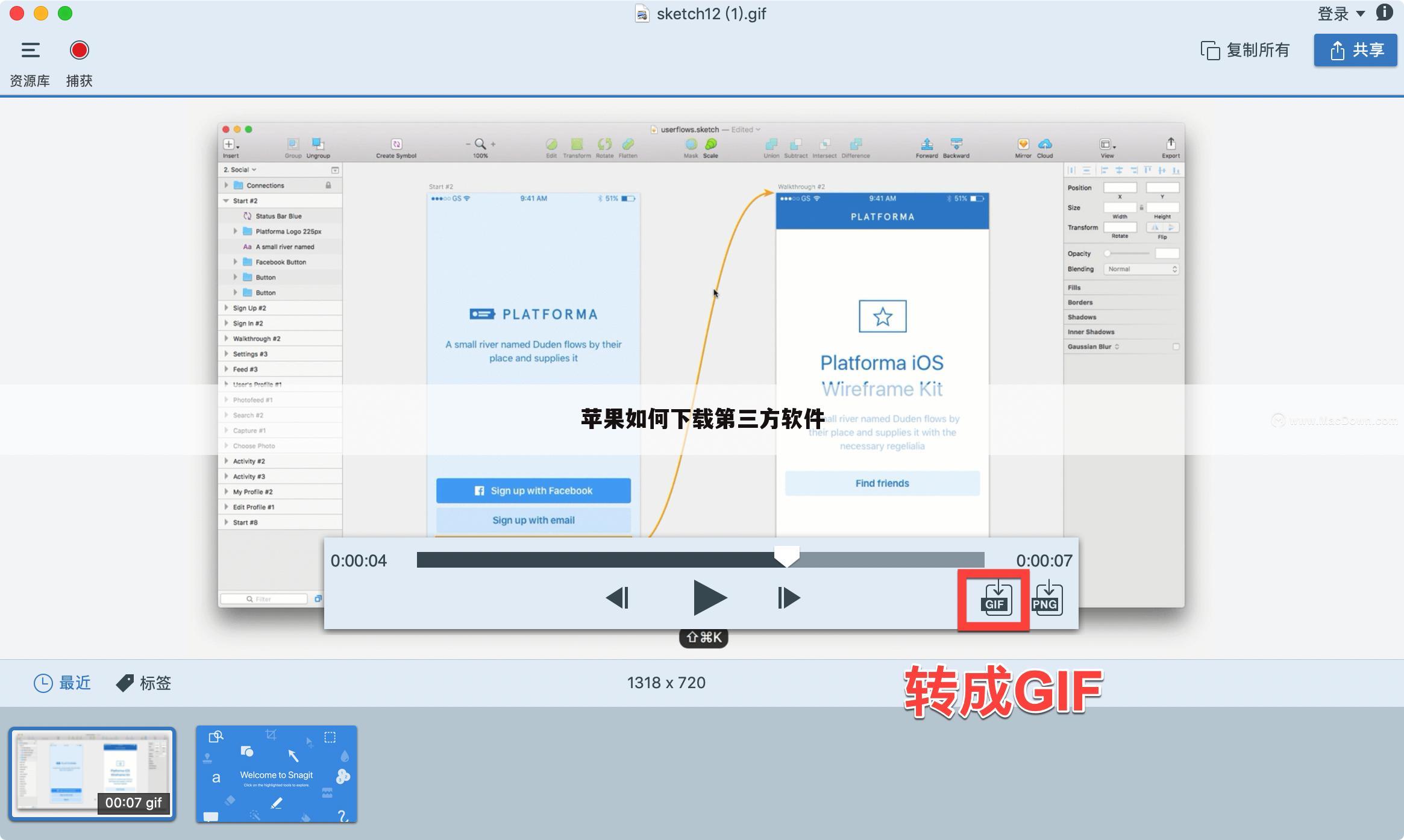Toggle the lock icon on the Connections layer
Screen dimensions: 1404x840
coord(328,185)
